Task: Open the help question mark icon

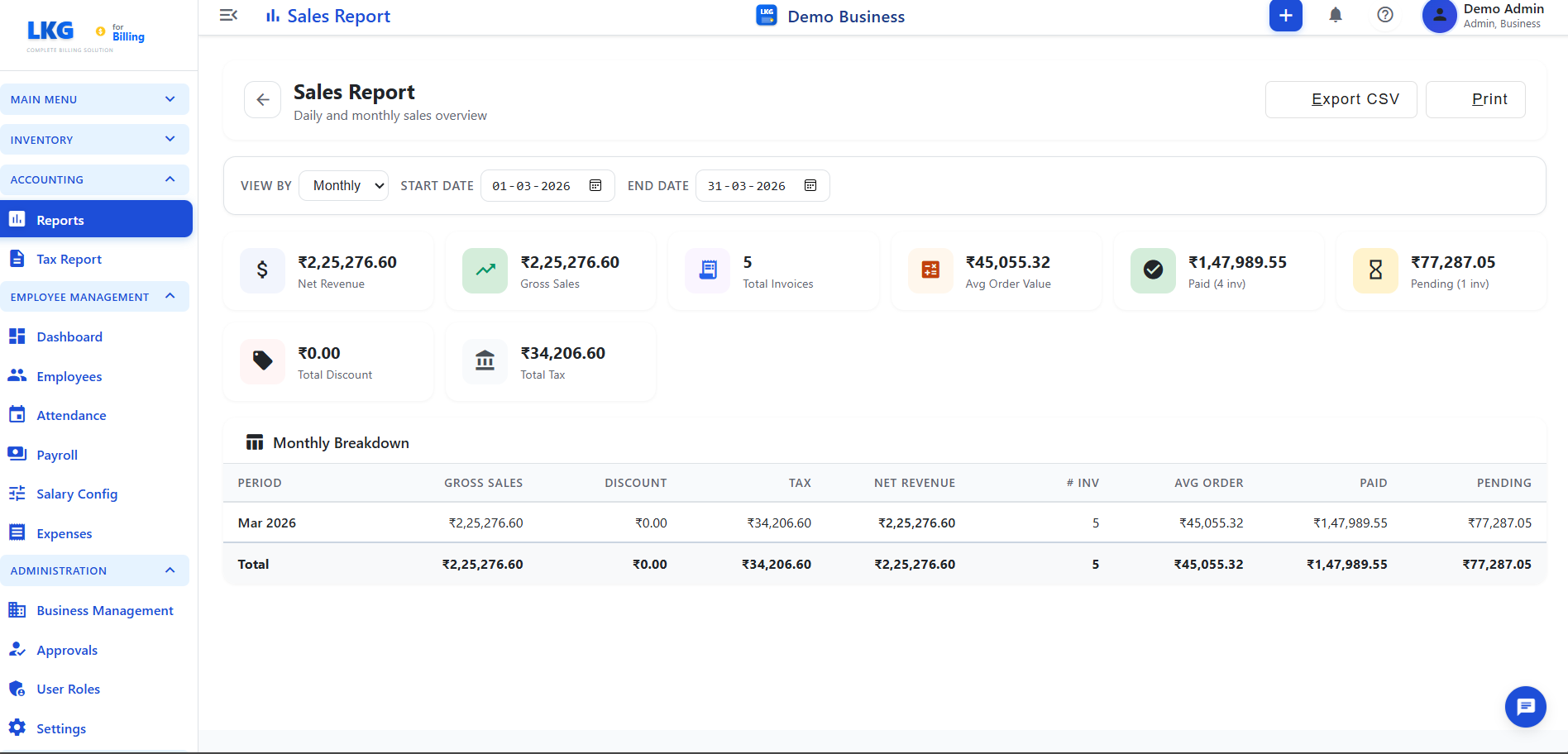Action: click(1385, 15)
